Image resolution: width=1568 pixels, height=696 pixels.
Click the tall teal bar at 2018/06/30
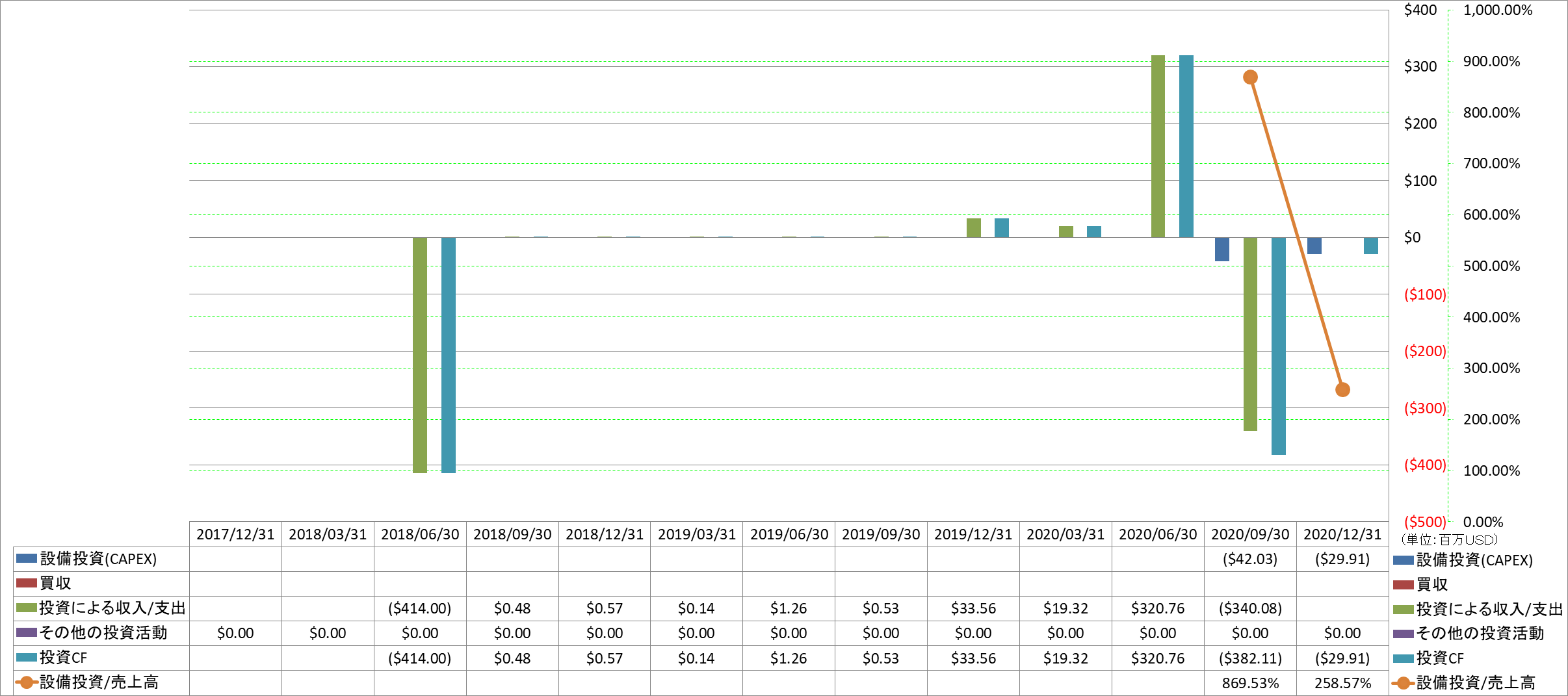[x=449, y=355]
